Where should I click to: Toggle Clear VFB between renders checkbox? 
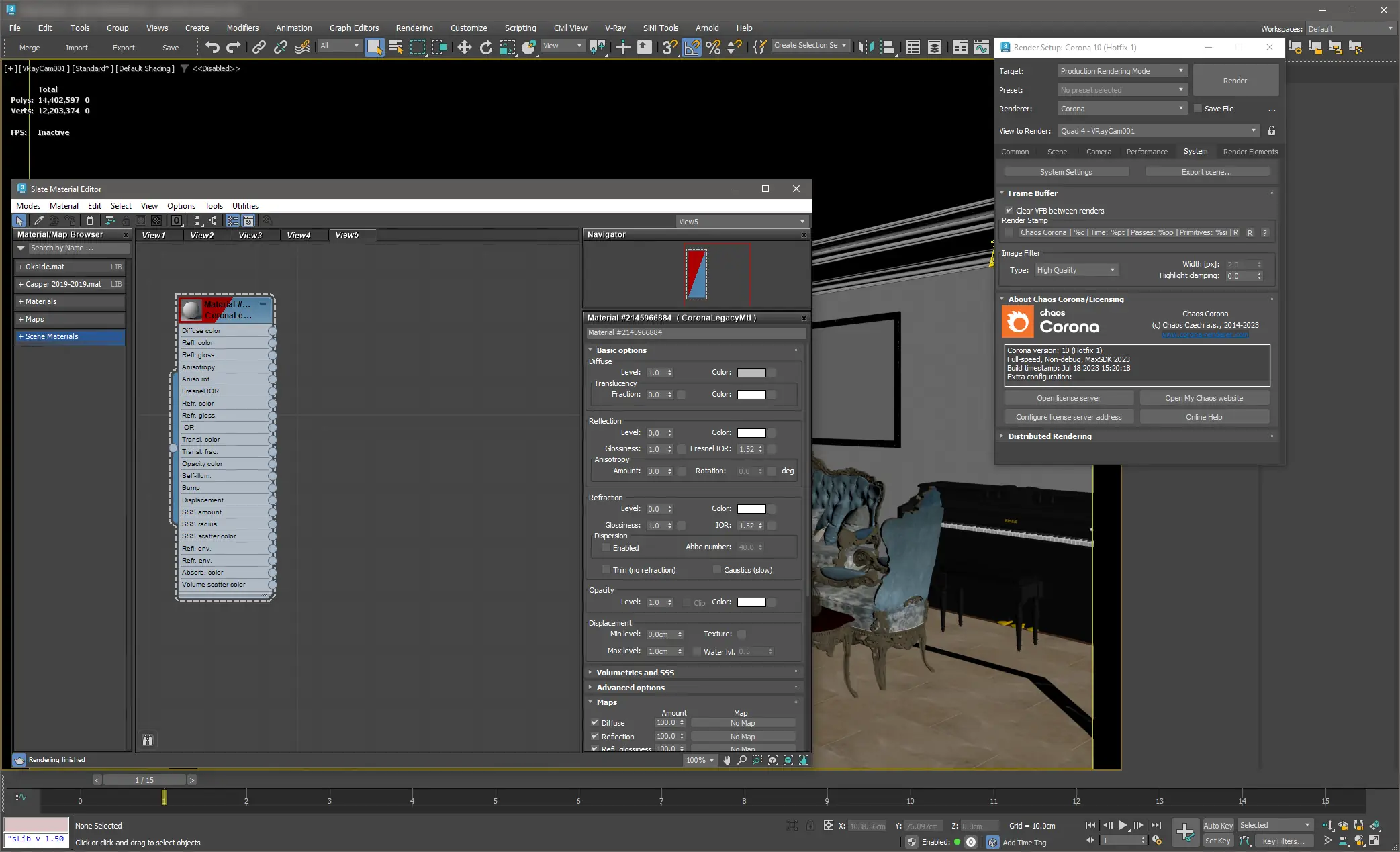1009,211
